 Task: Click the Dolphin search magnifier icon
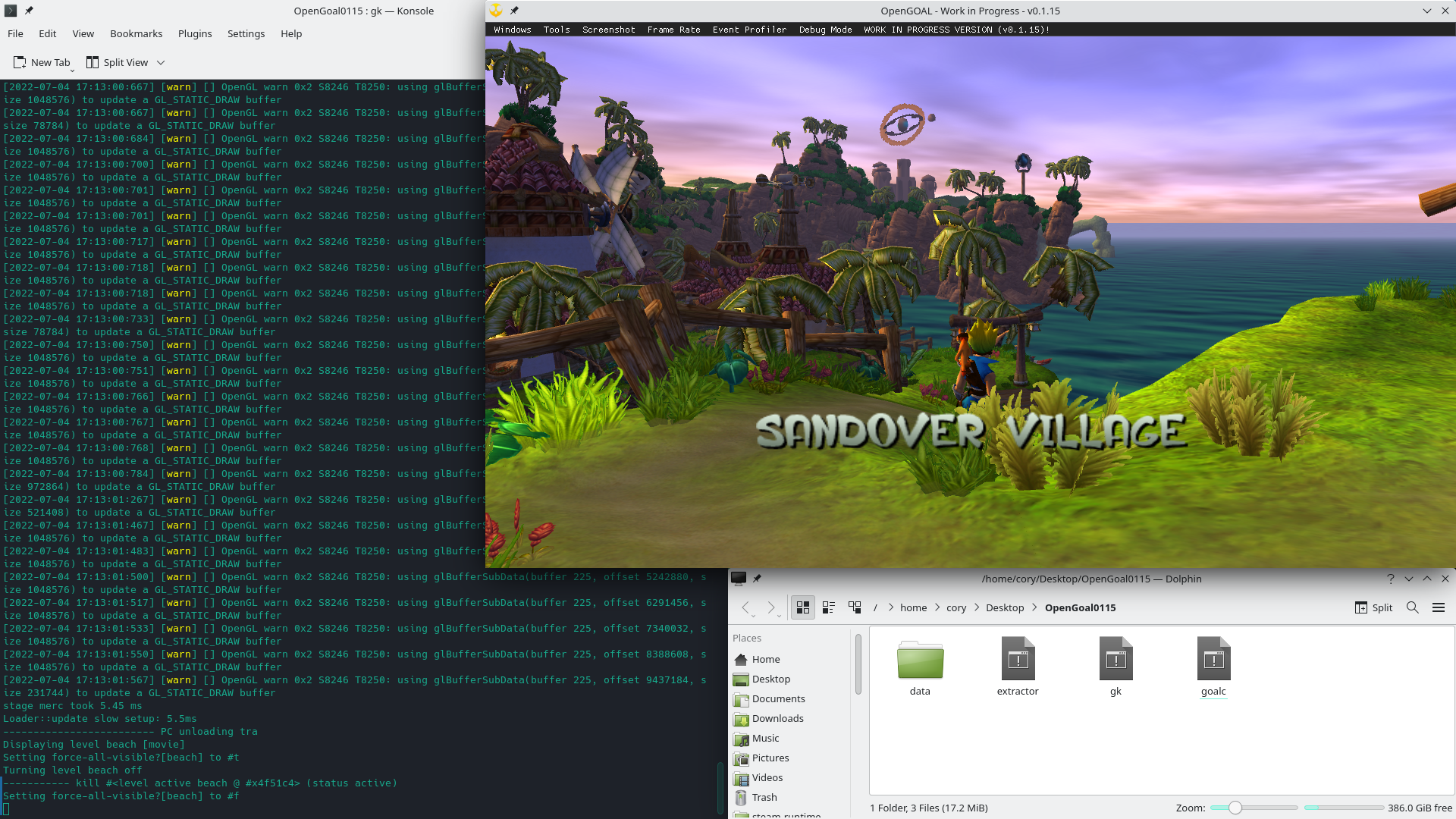click(1412, 607)
